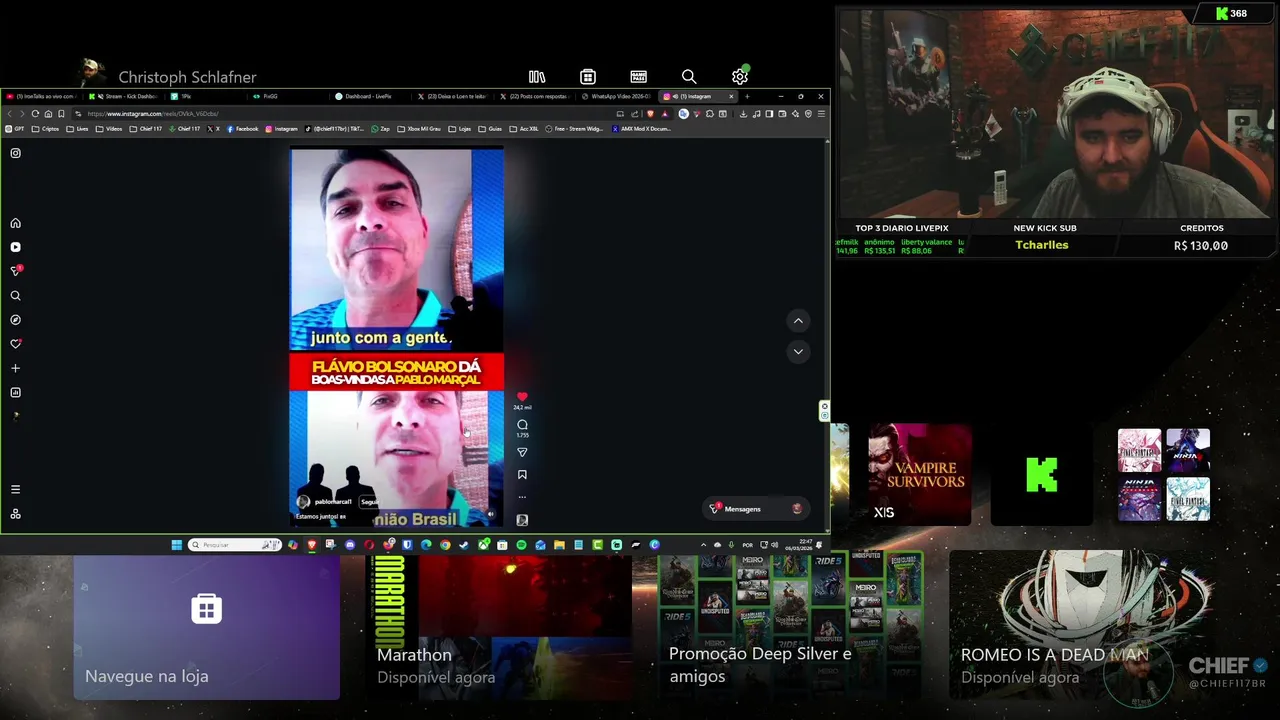Viewport: 1280px width, 720px height.
Task: Switch to the 1Pix browser tab
Action: [206, 96]
